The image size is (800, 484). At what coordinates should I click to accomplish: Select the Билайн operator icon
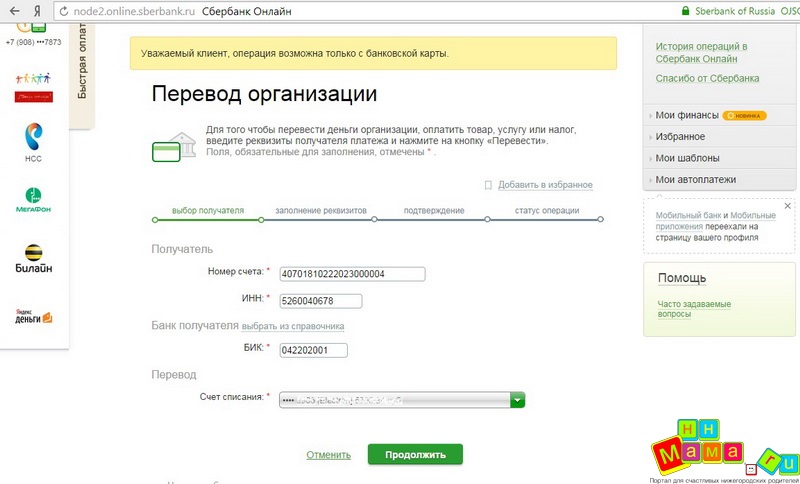click(34, 259)
